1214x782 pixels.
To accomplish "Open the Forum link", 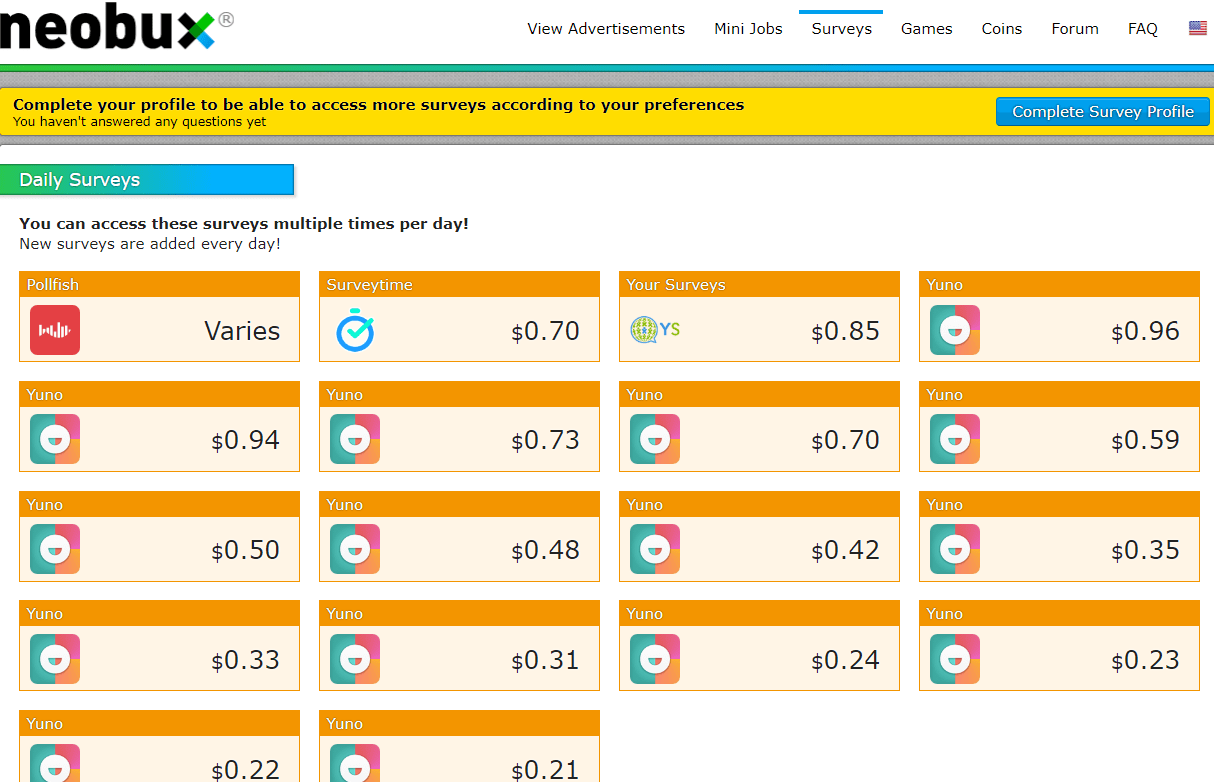I will [x=1075, y=29].
